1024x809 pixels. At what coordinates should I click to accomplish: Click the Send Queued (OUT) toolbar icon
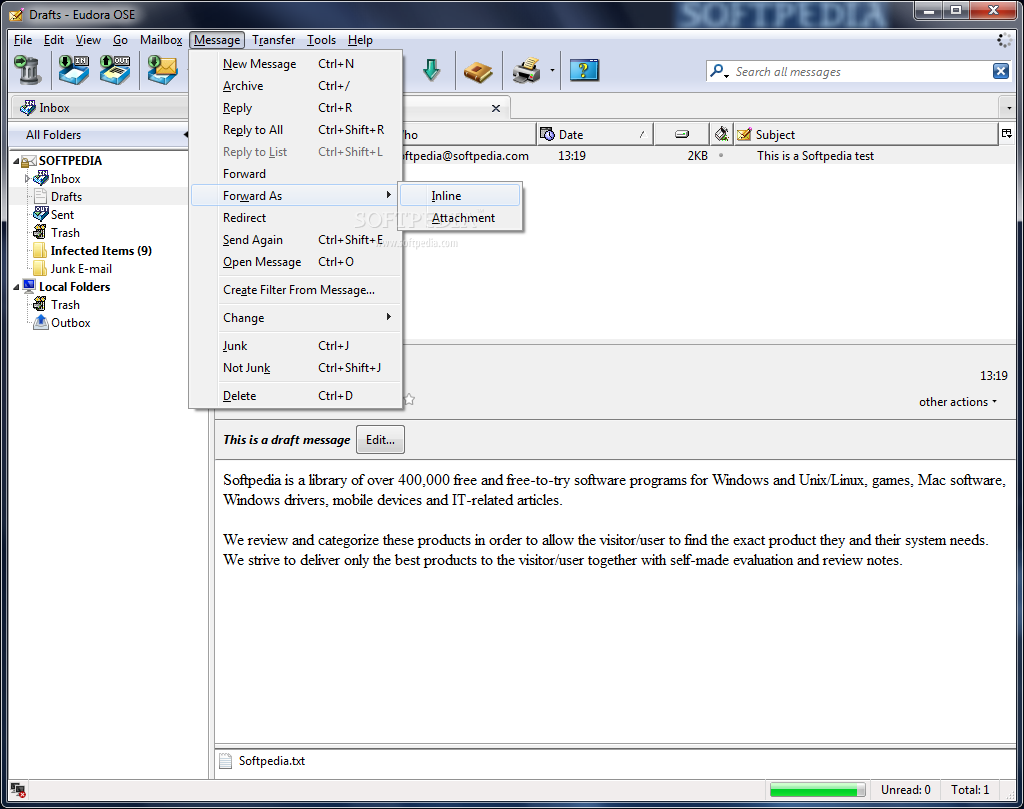tap(115, 70)
